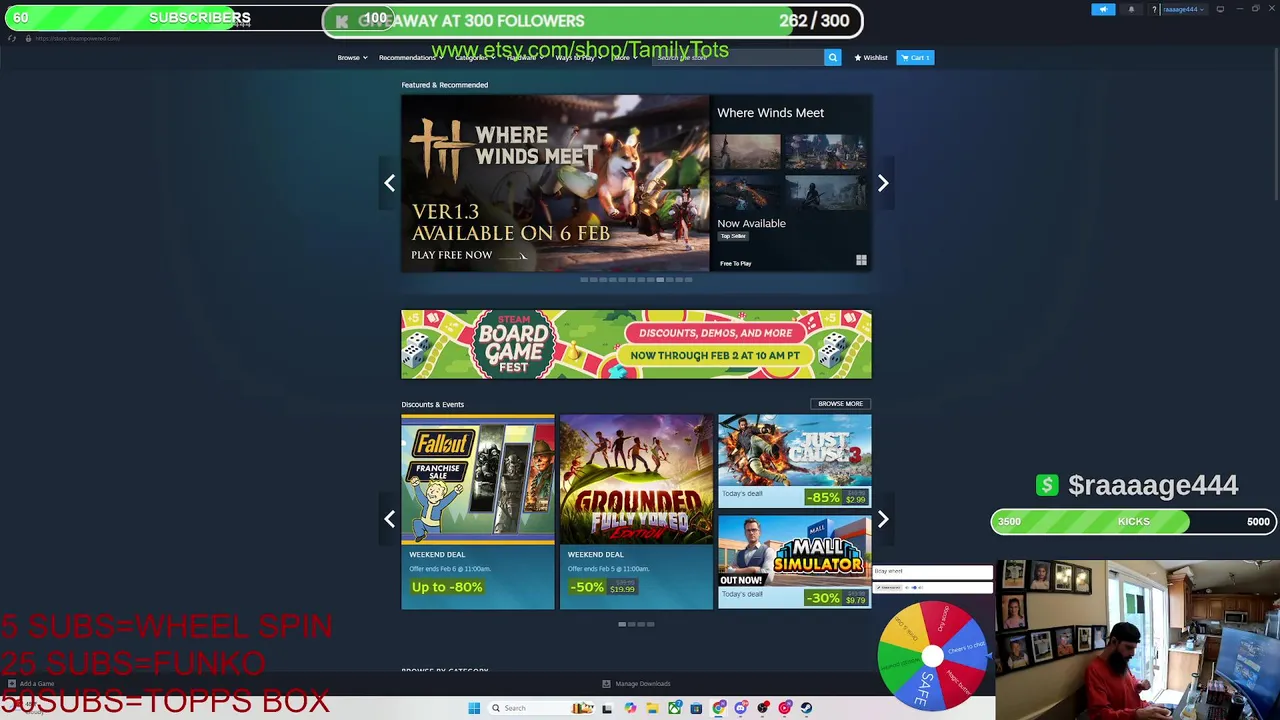Open the Steam announcements megaphone button
Viewport: 1280px width, 720px height.
[1103, 9]
